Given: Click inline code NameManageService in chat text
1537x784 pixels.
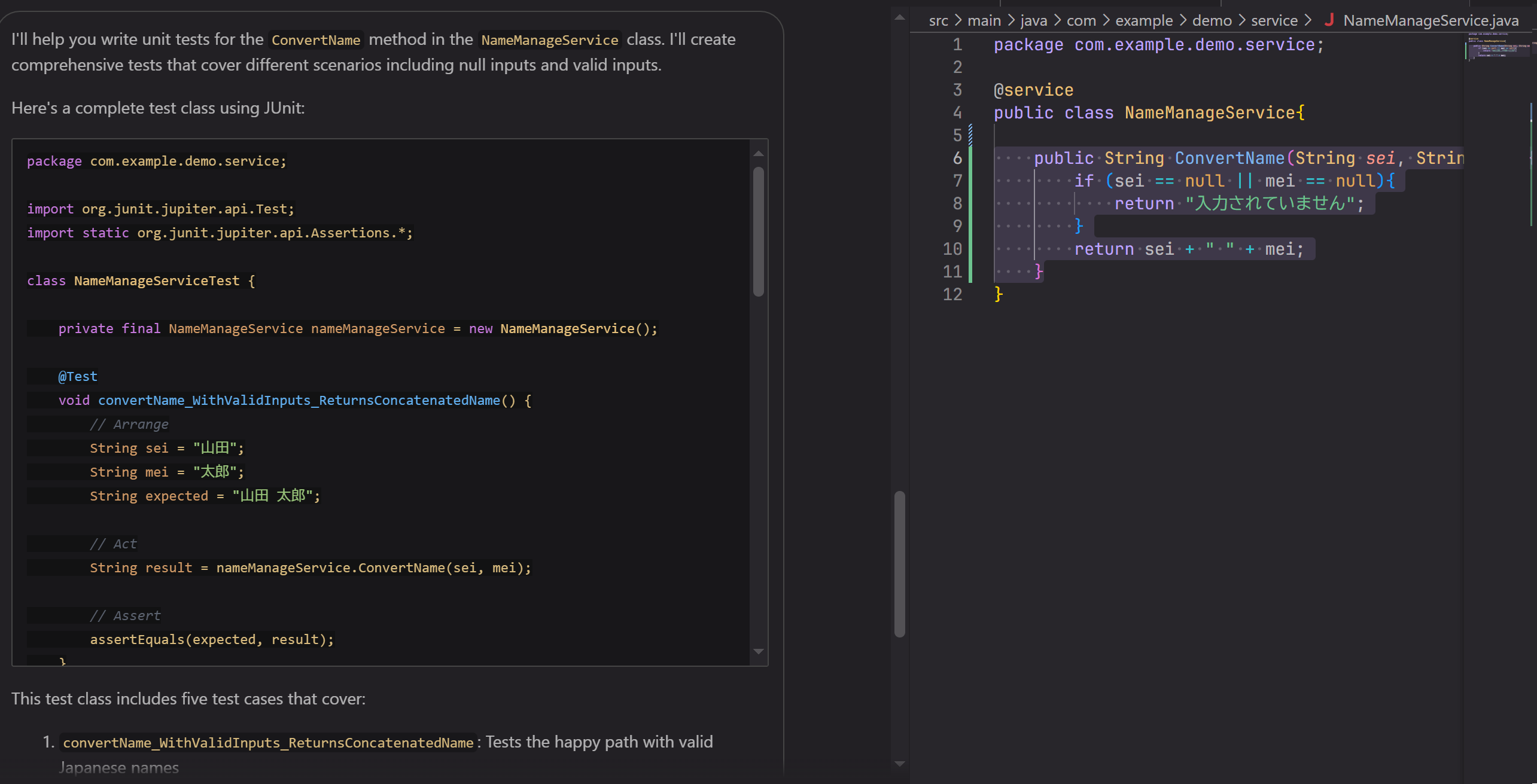Looking at the screenshot, I should (x=549, y=40).
